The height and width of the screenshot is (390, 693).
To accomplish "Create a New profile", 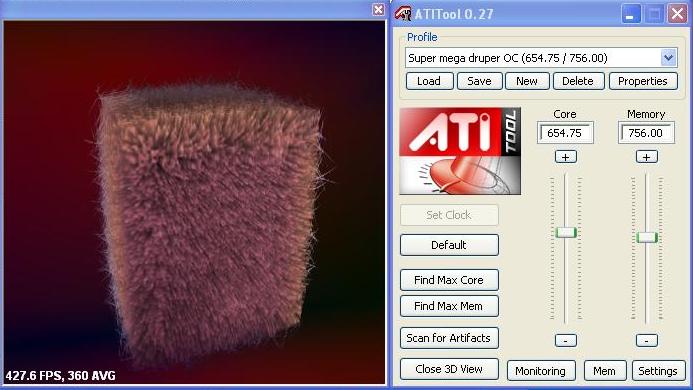I will tap(527, 81).
